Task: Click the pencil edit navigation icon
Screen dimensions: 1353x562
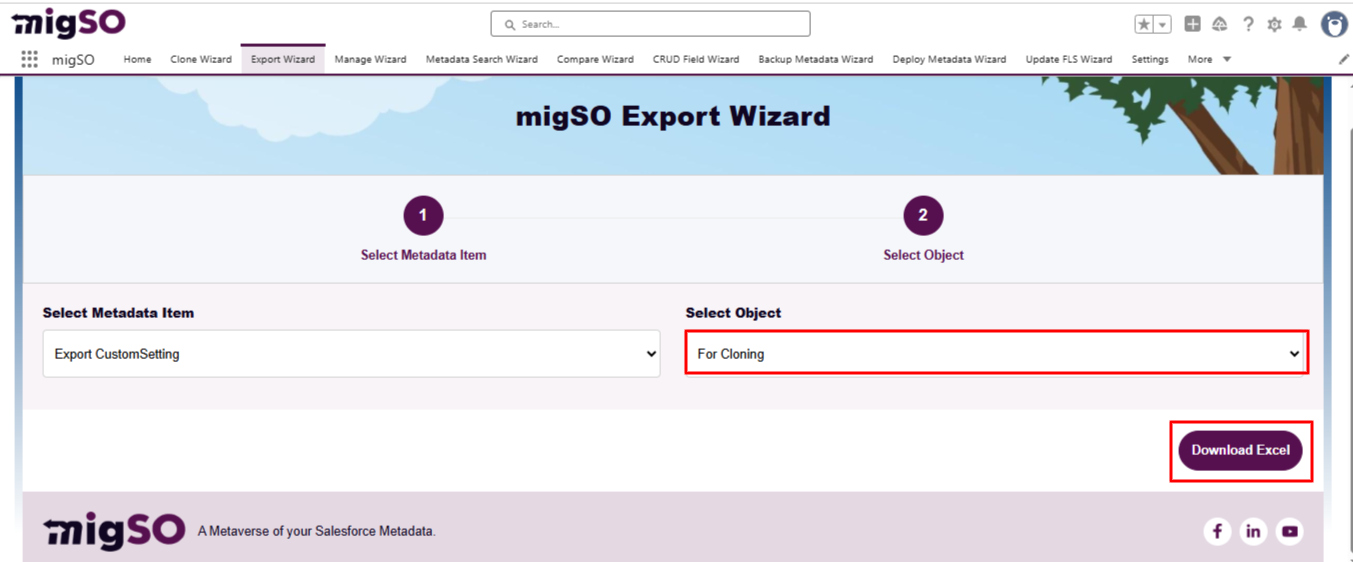Action: tap(1344, 59)
